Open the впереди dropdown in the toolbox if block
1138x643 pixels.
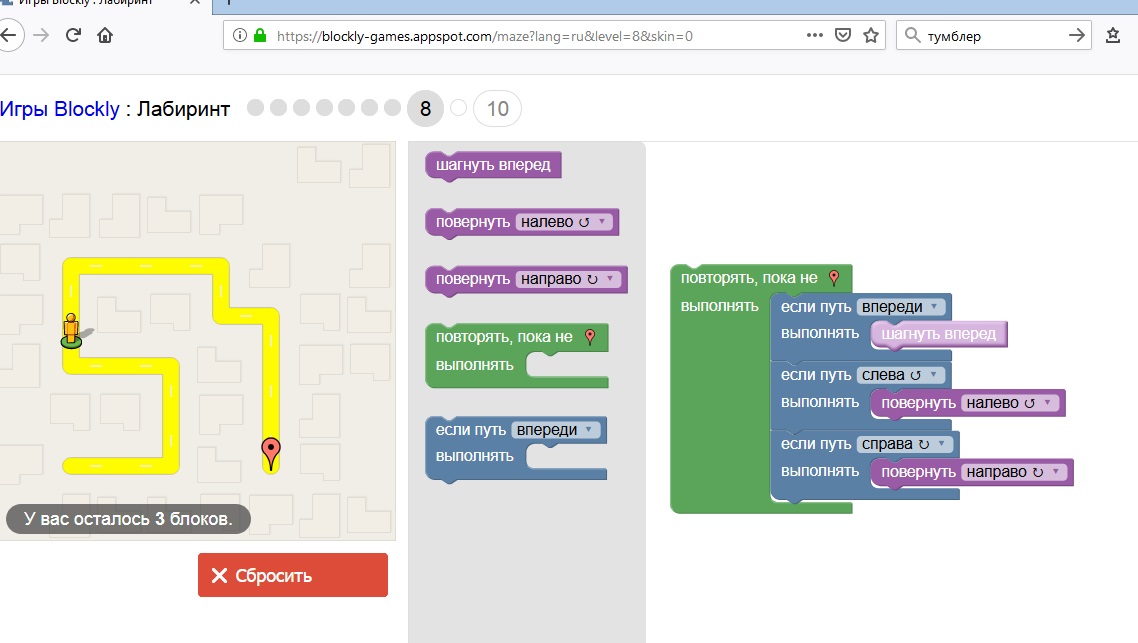tap(557, 430)
